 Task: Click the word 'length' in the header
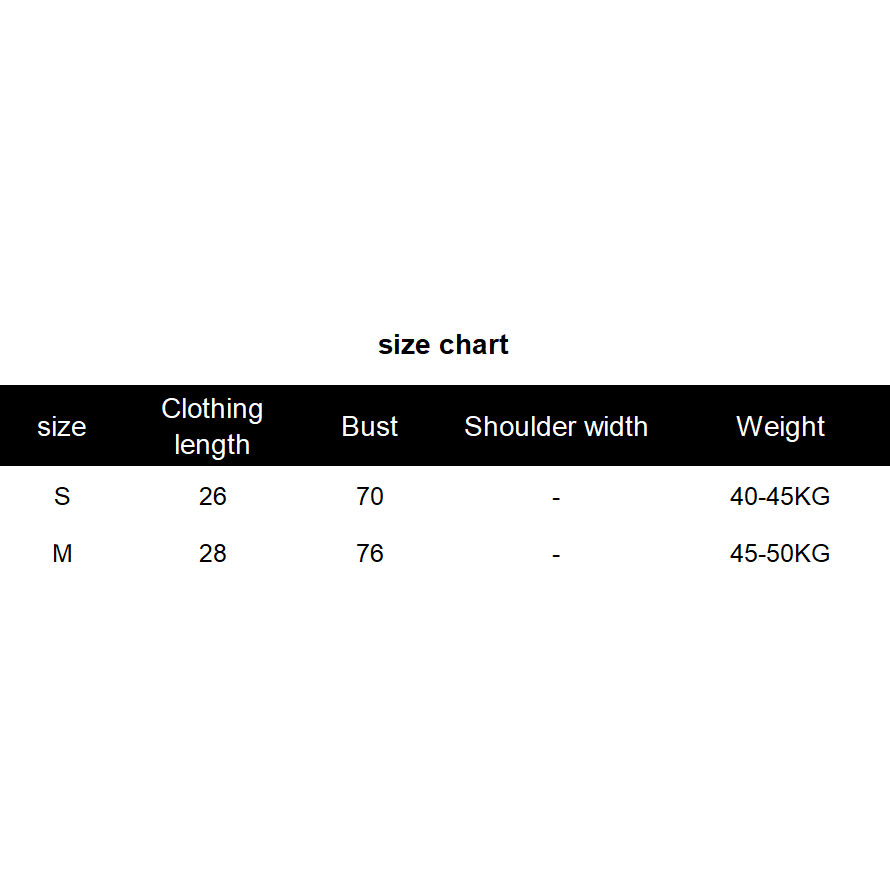click(212, 444)
